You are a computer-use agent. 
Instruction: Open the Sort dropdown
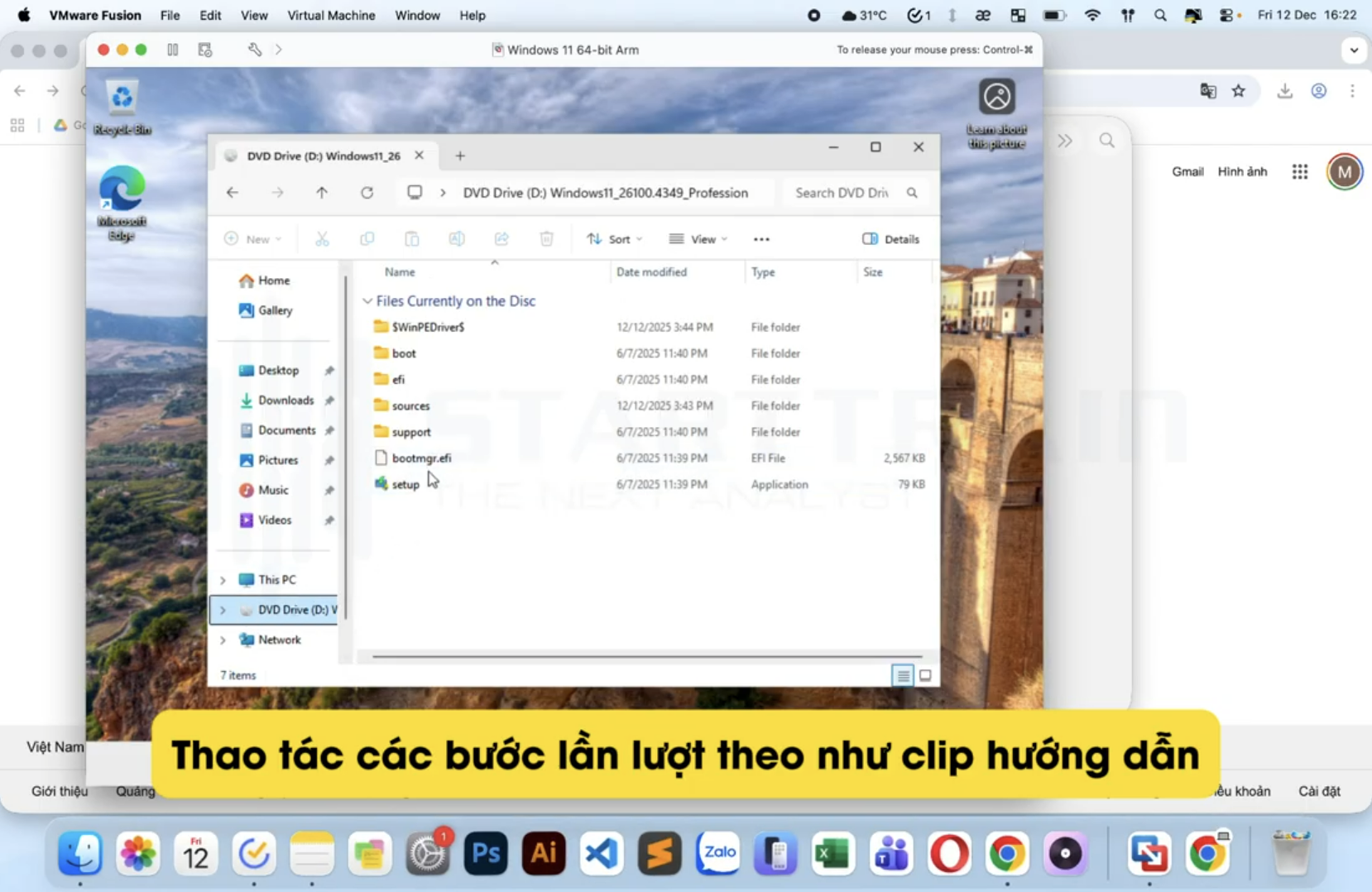[x=615, y=238]
